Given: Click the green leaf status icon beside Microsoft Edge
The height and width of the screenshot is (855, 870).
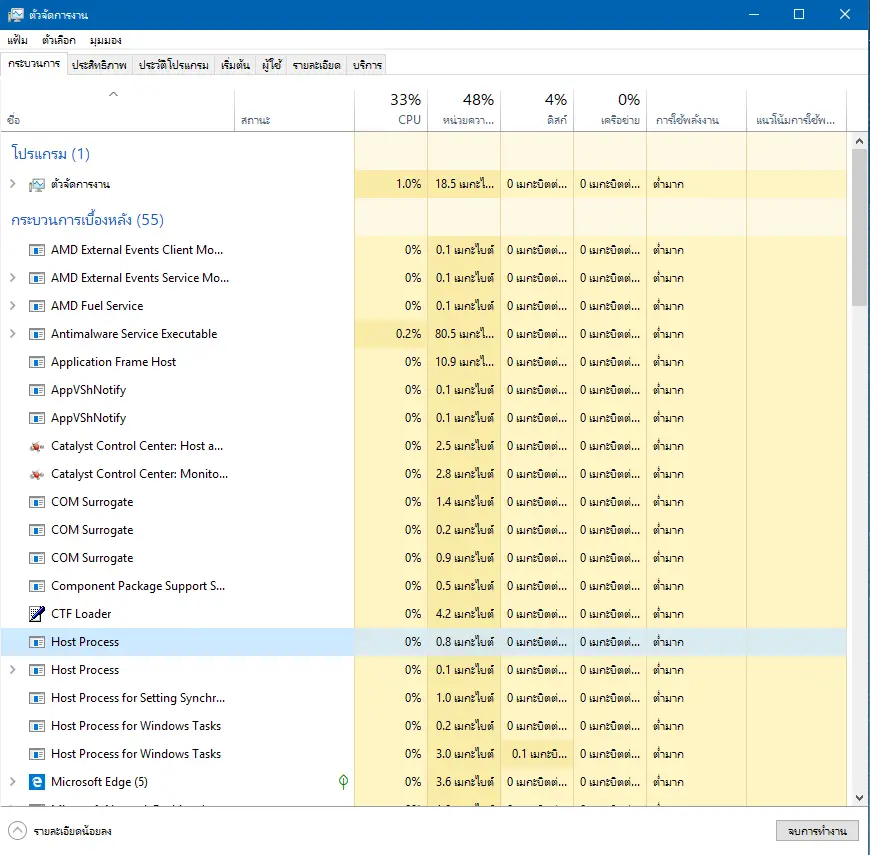Looking at the screenshot, I should click(x=343, y=782).
